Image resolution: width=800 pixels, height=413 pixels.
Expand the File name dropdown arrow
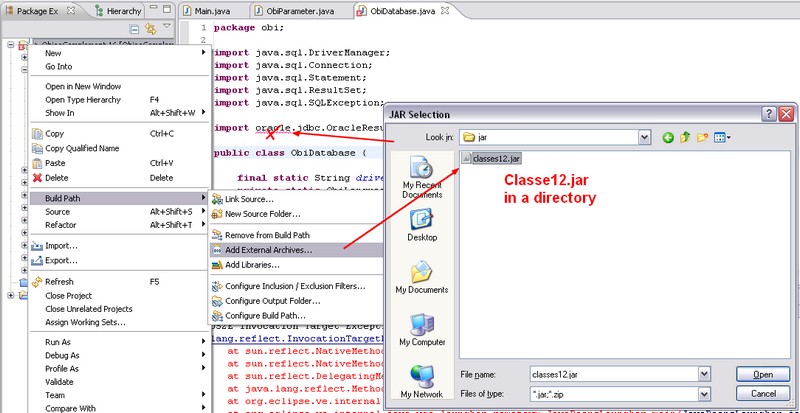click(x=708, y=374)
